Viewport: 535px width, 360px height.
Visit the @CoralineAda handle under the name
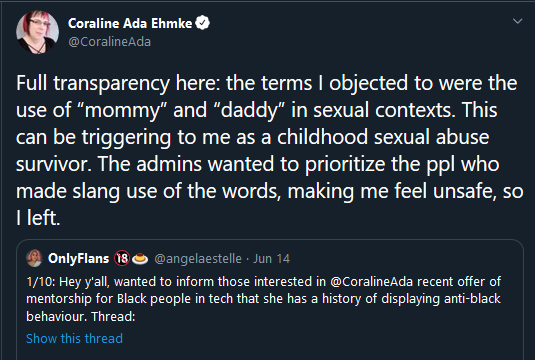click(109, 42)
